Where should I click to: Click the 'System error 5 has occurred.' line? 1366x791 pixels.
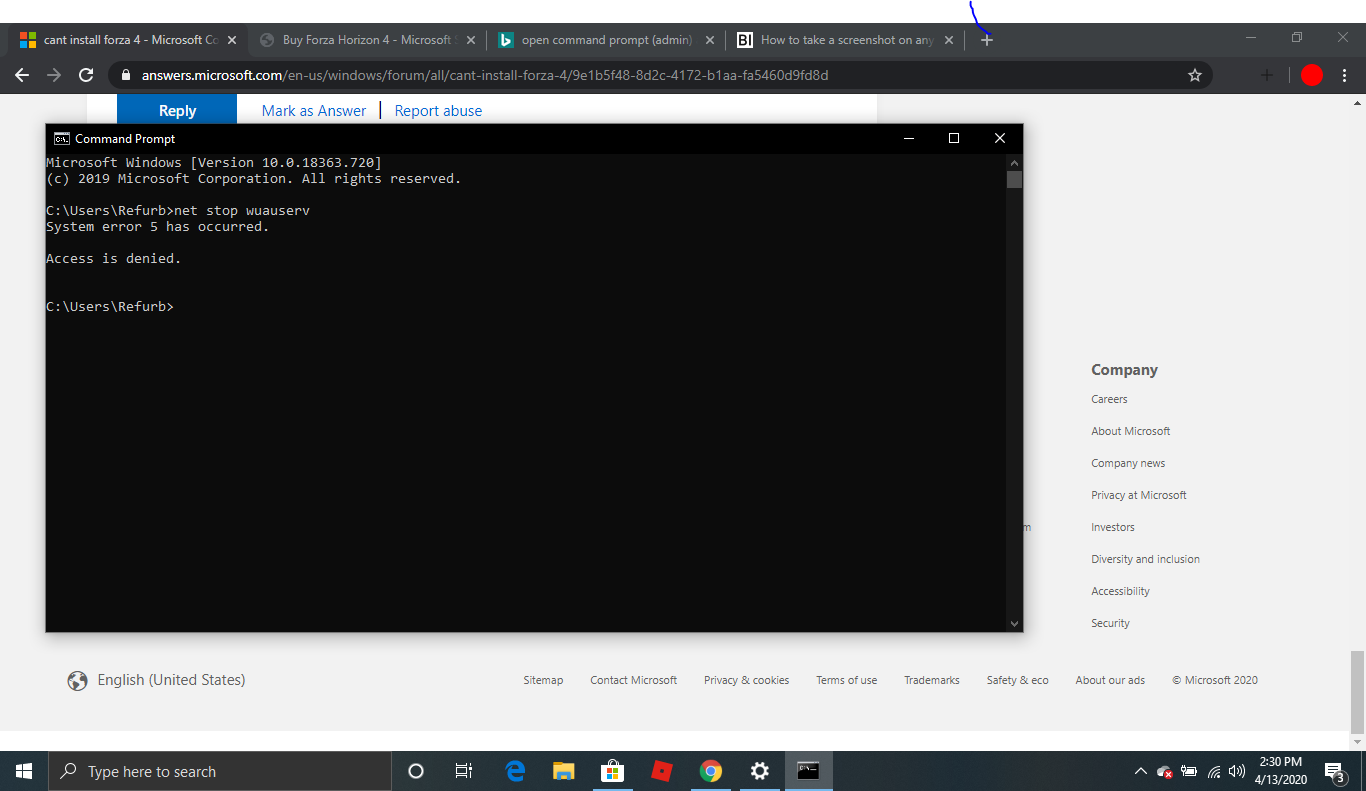tap(158, 226)
